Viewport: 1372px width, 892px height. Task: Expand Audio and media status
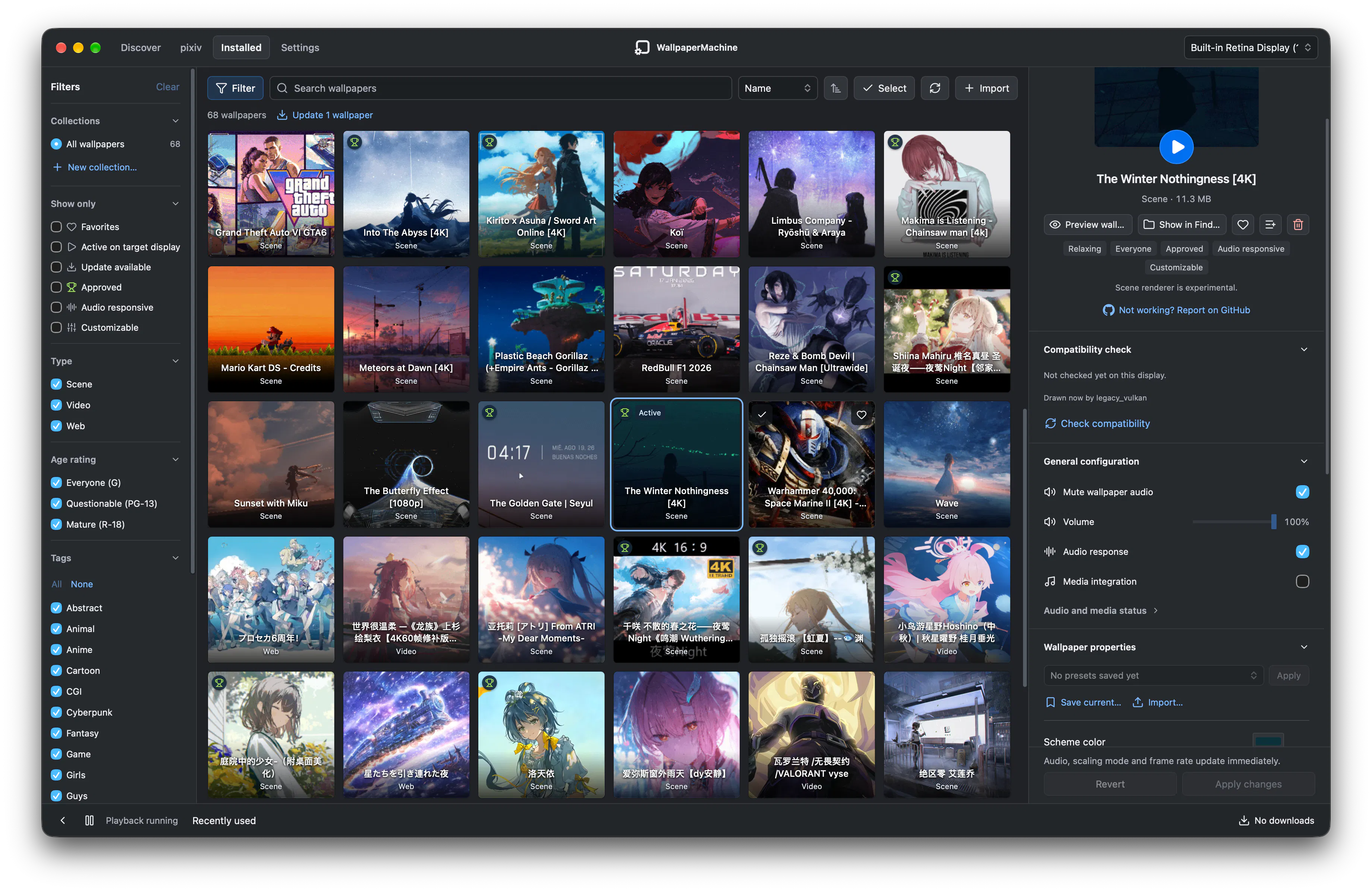point(1101,610)
